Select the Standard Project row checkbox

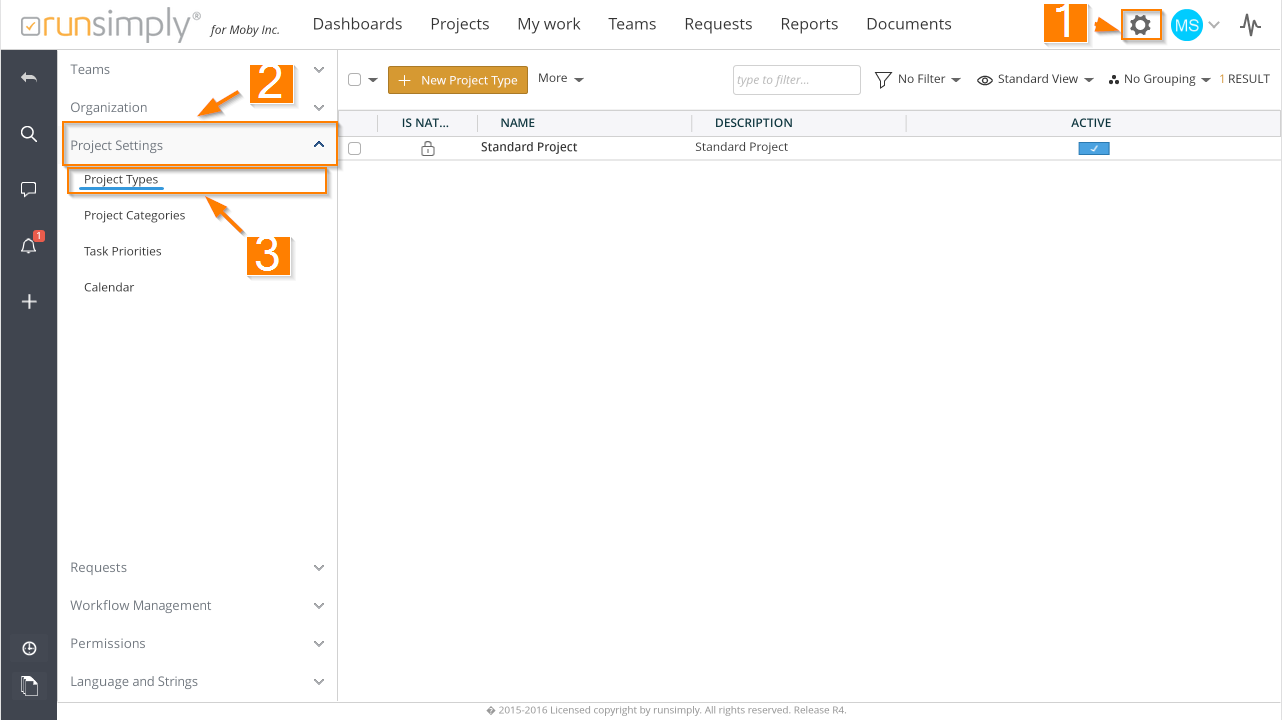354,148
